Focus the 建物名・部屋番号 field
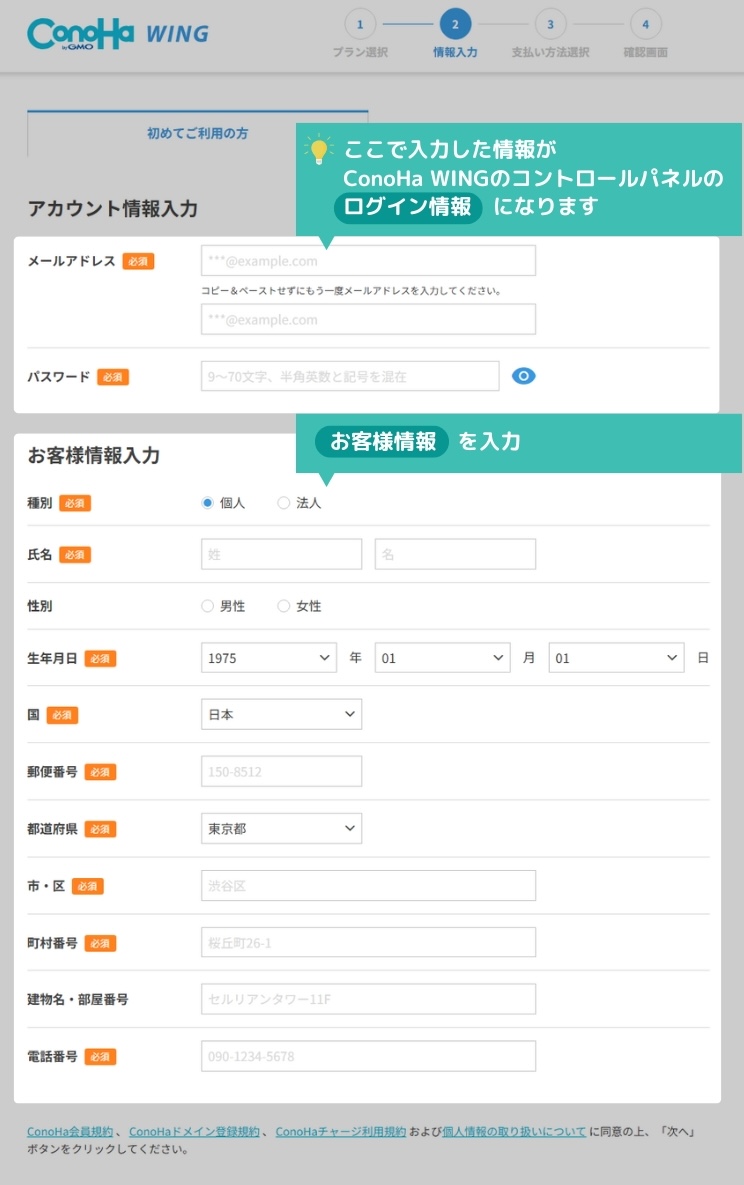Screen dimensions: 744x1185 pos(368,999)
